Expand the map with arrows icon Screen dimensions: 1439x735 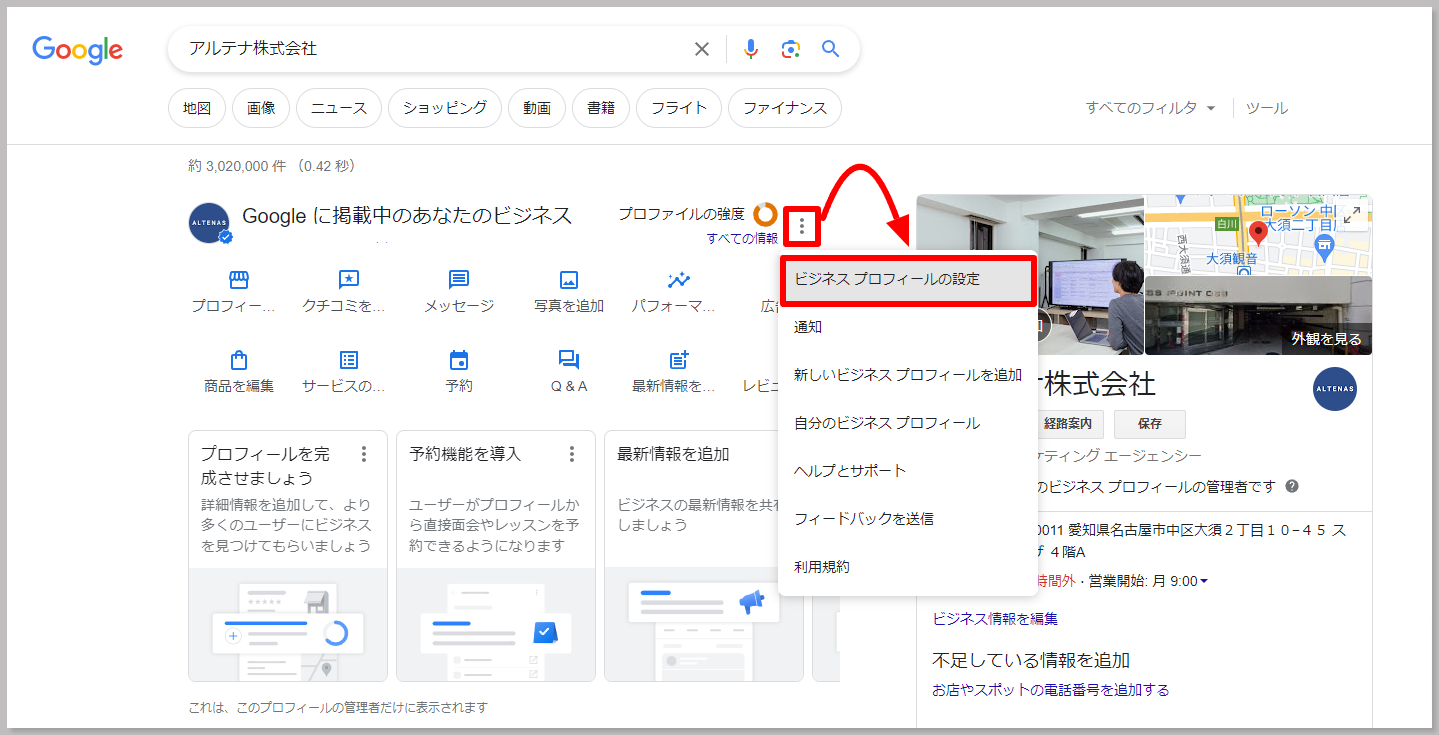click(x=1352, y=214)
